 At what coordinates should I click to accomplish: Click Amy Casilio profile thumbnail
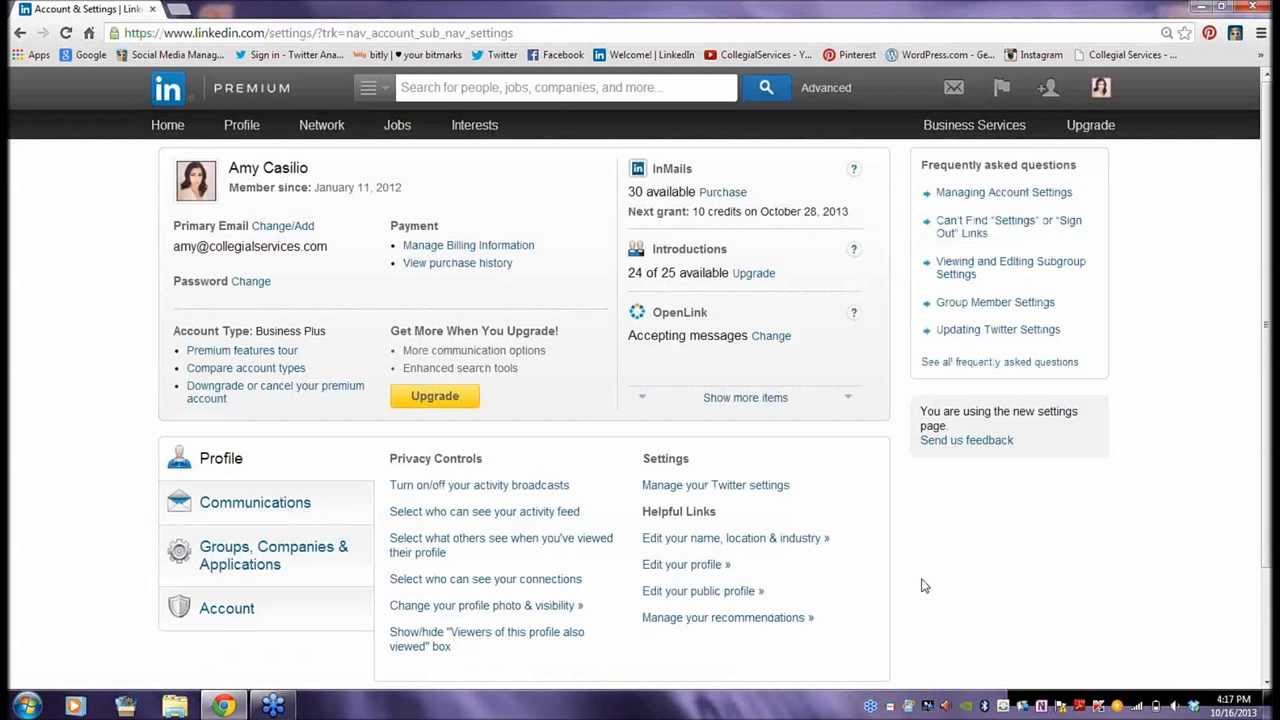tap(196, 181)
